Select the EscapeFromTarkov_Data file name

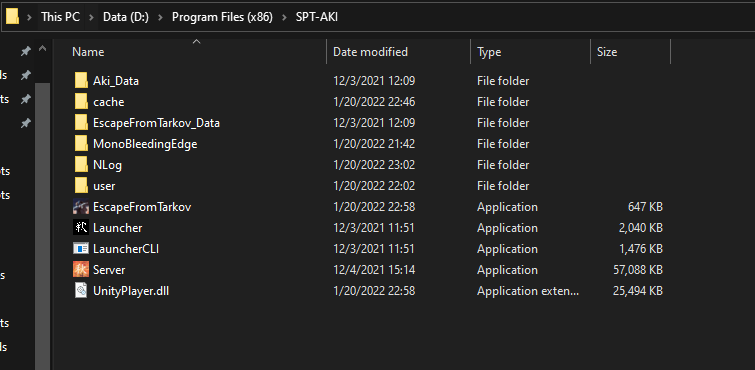coord(156,123)
